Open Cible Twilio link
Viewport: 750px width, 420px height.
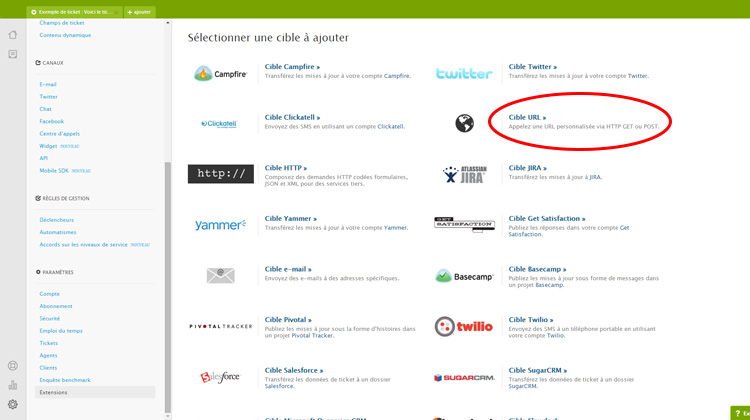point(530,320)
